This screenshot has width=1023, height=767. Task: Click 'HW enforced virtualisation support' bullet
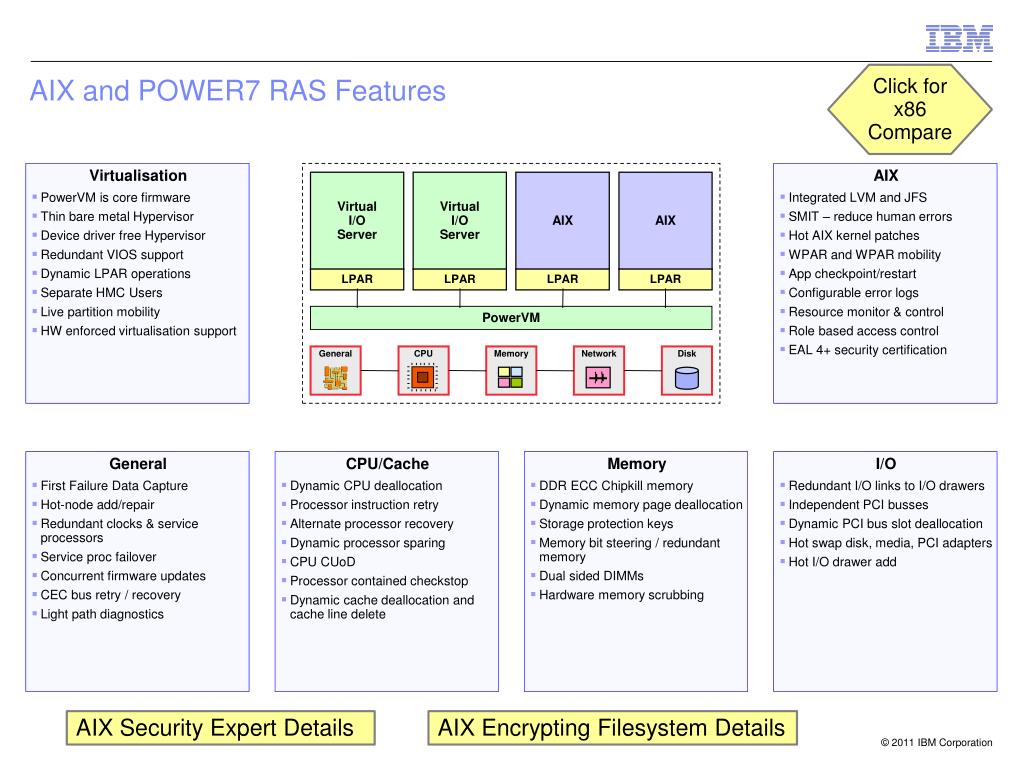(138, 331)
